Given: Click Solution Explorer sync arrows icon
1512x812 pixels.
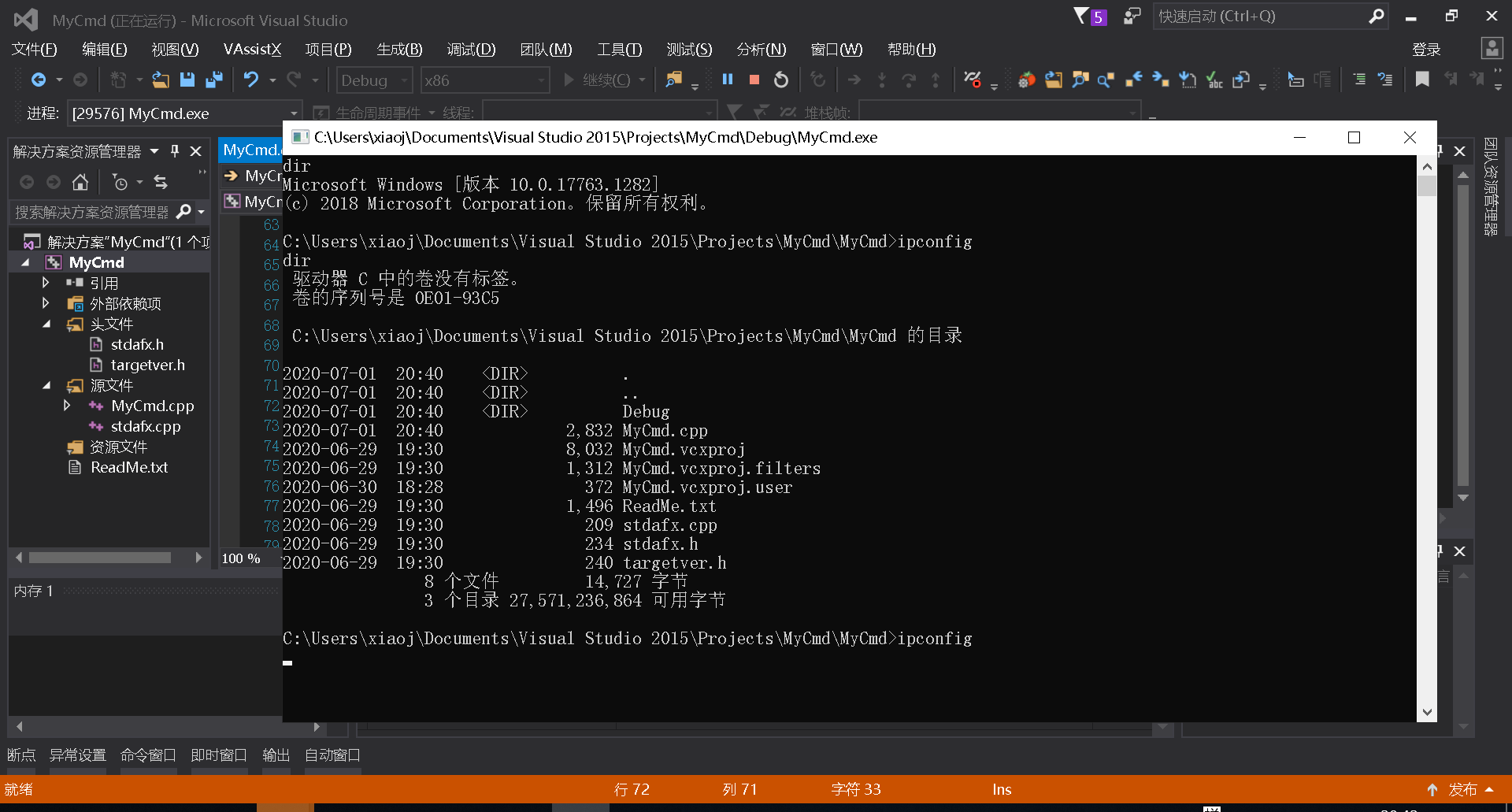Looking at the screenshot, I should coord(161,183).
